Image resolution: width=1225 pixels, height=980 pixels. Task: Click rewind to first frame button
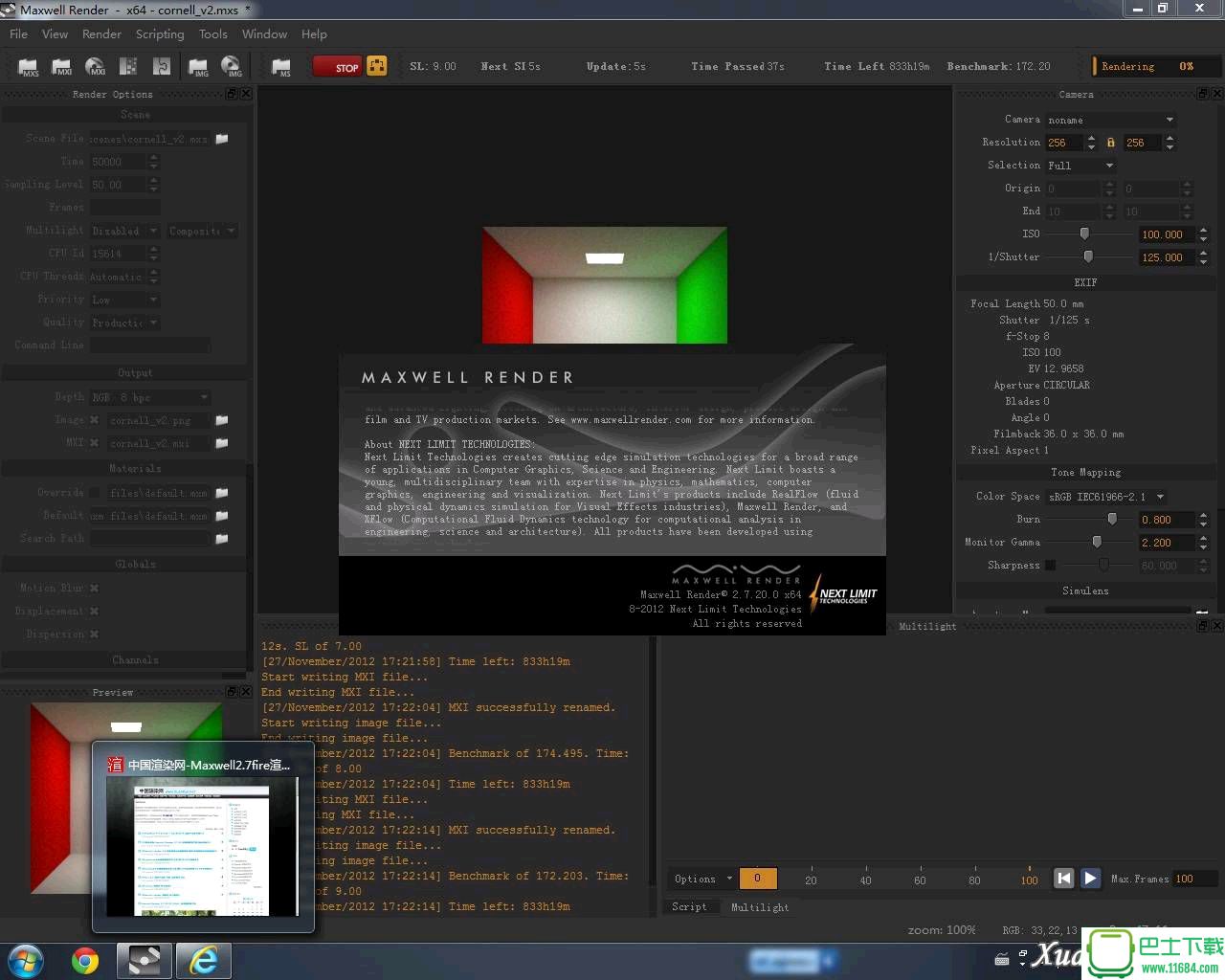1063,878
